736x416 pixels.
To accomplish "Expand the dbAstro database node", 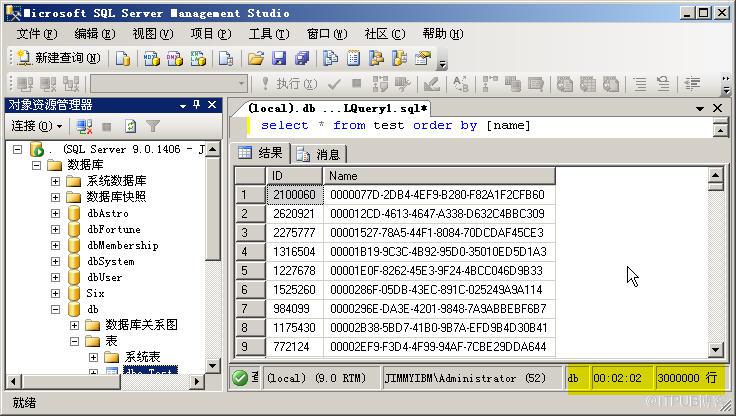I will pyautogui.click(x=55, y=213).
